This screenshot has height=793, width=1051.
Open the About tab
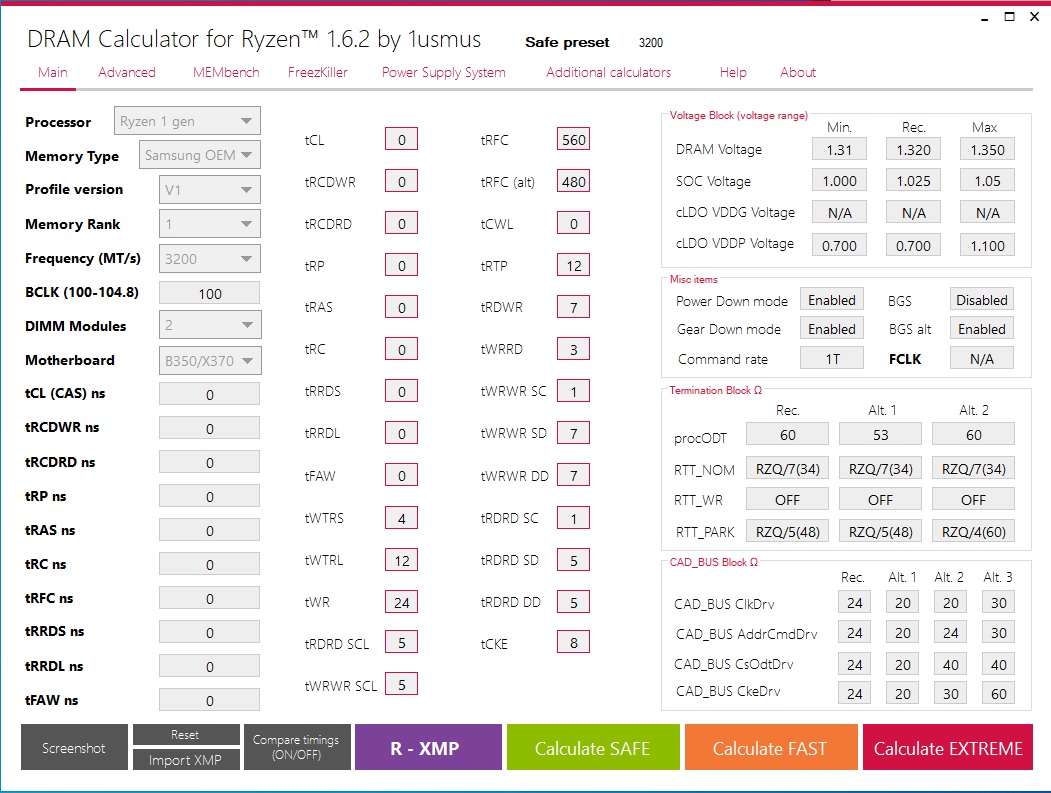798,72
